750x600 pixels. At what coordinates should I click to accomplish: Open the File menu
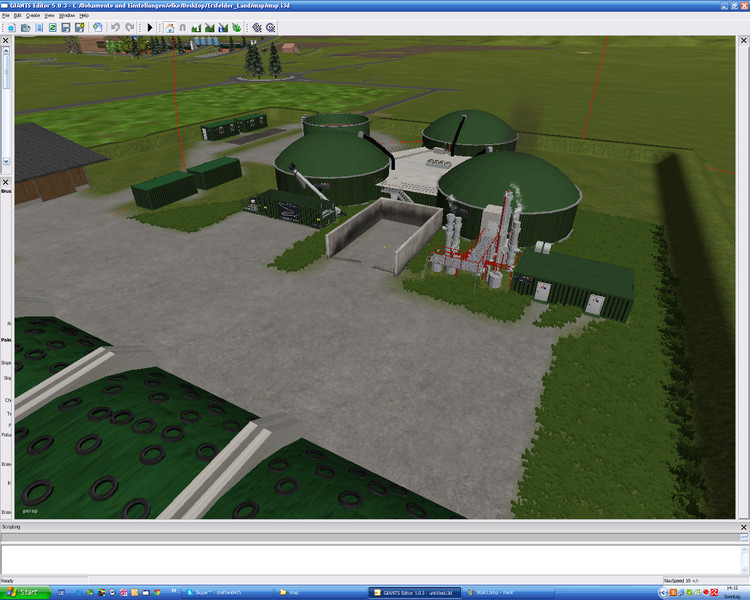pos(6,15)
